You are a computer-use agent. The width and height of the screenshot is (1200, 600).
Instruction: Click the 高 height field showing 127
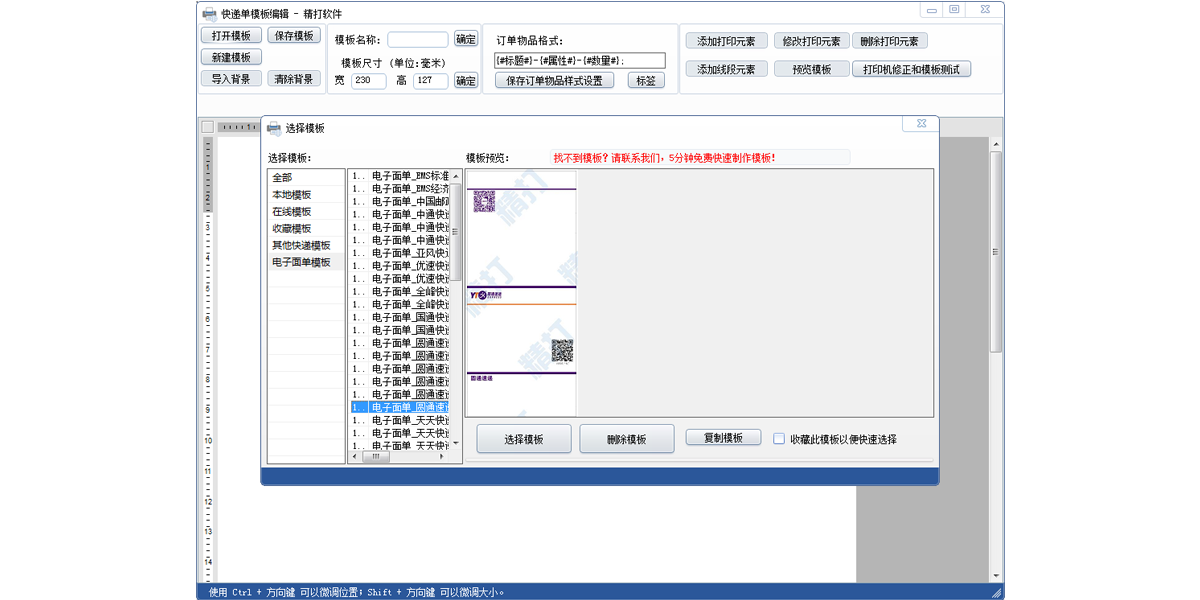(x=431, y=81)
